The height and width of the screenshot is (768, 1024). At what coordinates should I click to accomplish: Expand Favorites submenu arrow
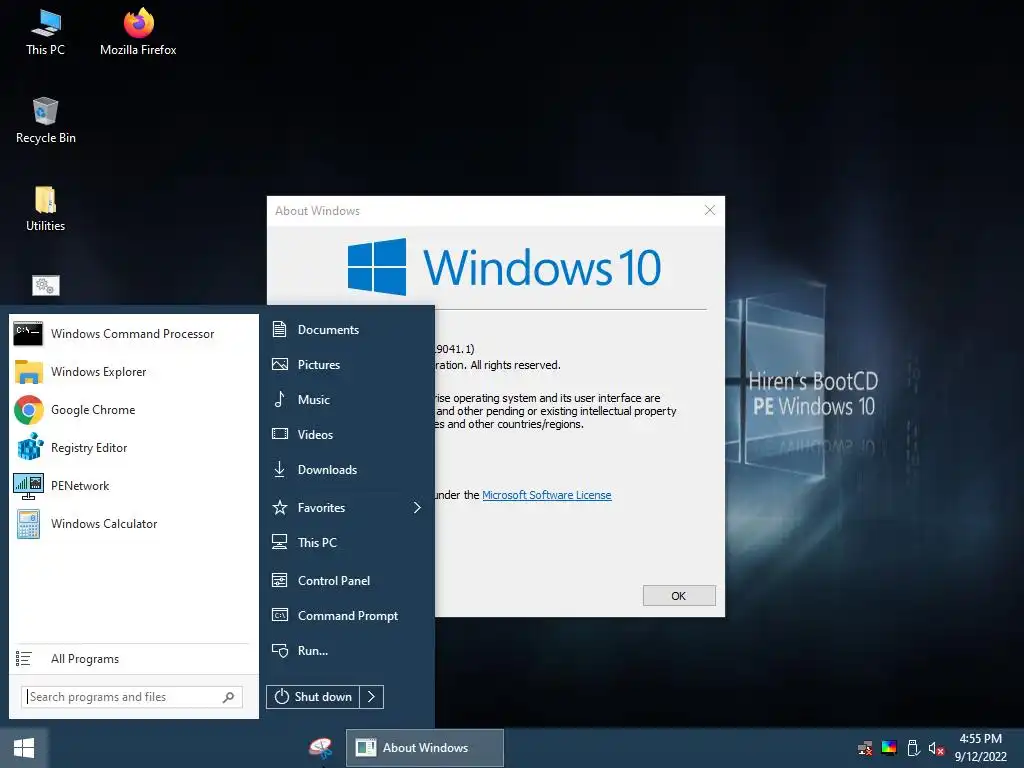click(x=417, y=507)
